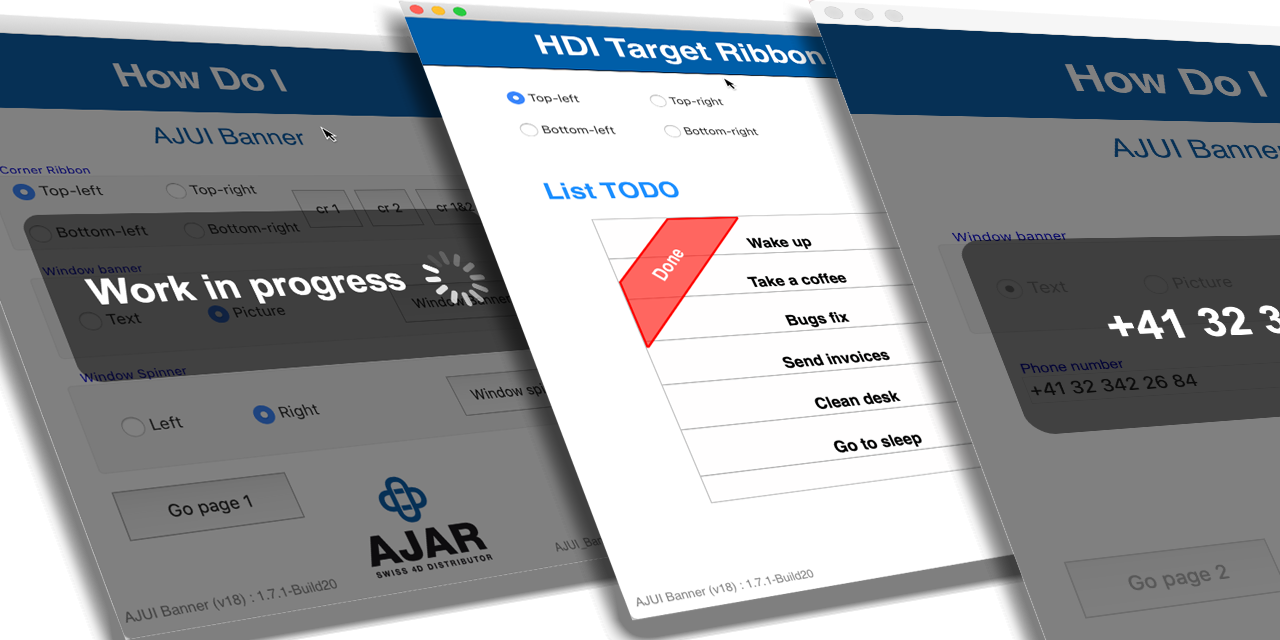This screenshot has height=640, width=1280.
Task: Minimize the HDI Target Ribbon window with yellow button
Action: (x=438, y=10)
